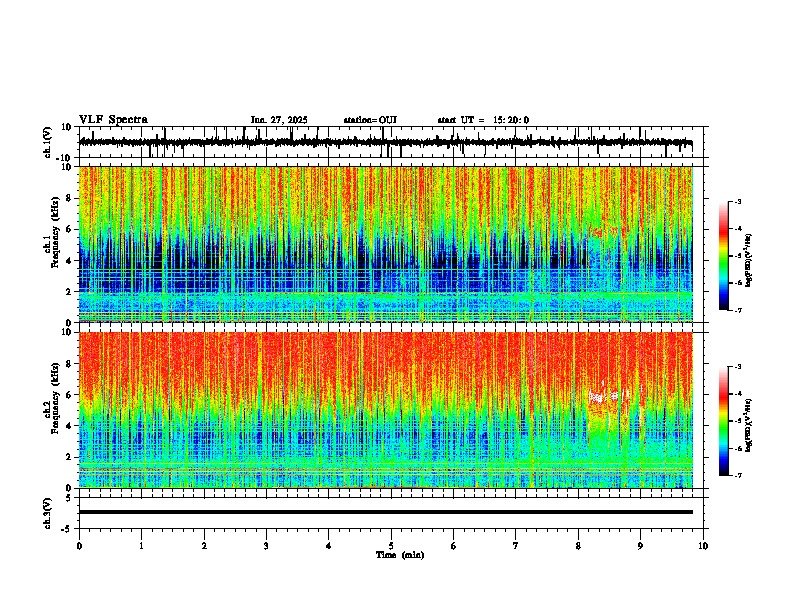Click the time-axis tick label '9'
The image size is (792, 612).
click(640, 546)
